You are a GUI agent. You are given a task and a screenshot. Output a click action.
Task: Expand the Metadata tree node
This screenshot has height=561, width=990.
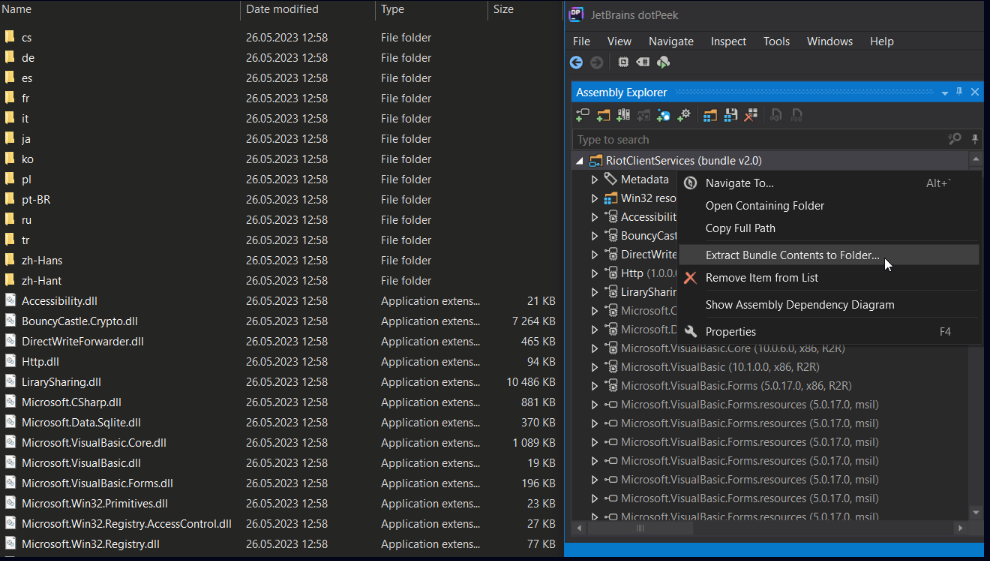coord(594,179)
